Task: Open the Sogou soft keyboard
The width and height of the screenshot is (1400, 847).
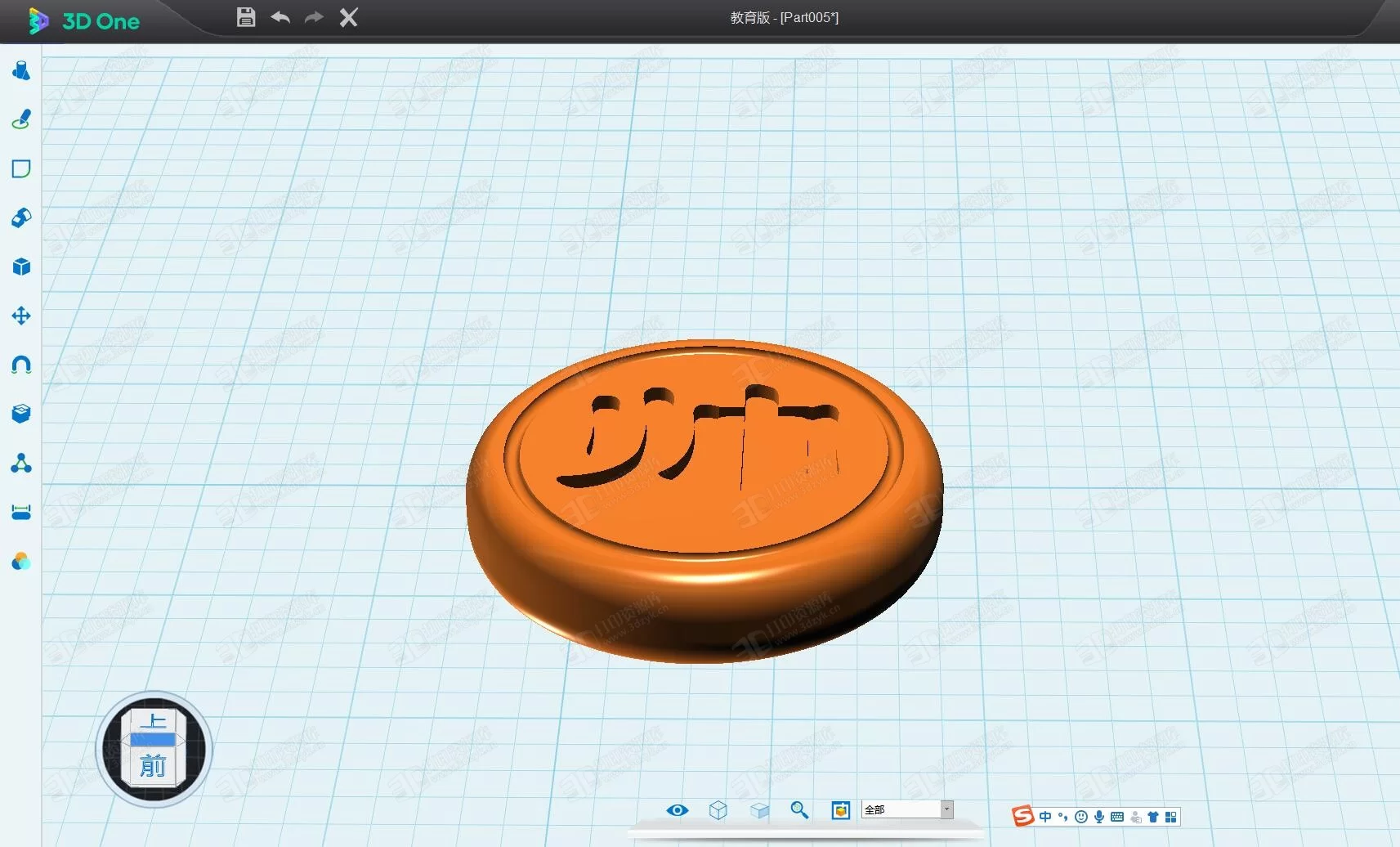Action: point(1117,817)
